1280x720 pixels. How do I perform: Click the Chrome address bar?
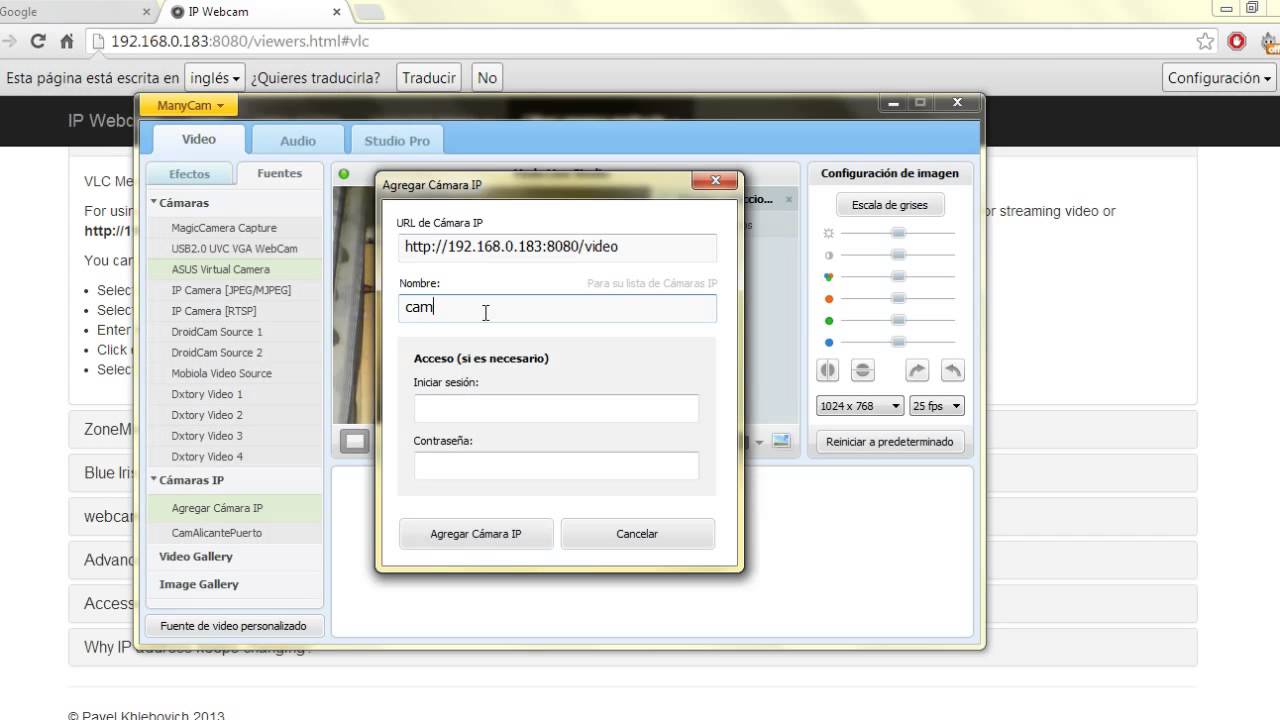click(x=640, y=41)
